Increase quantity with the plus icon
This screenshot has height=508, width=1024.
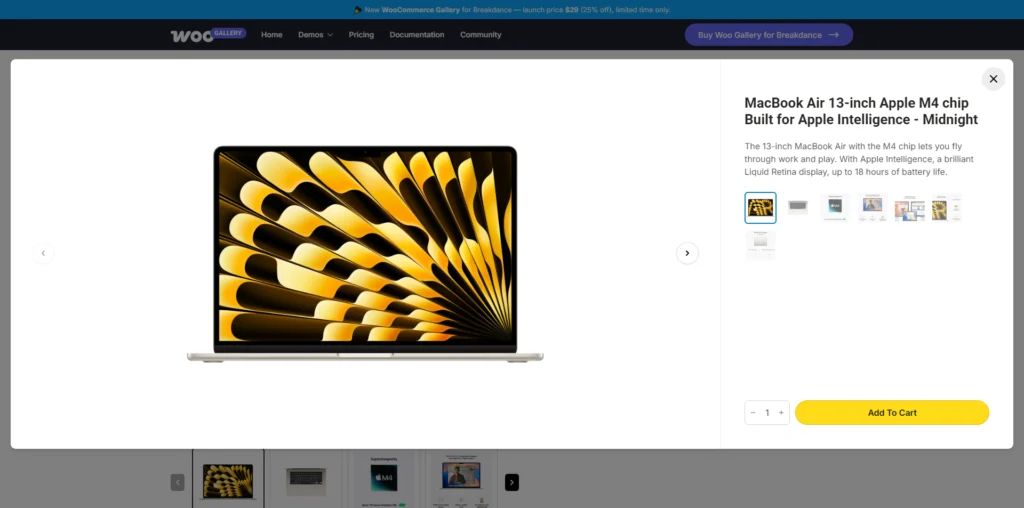781,413
